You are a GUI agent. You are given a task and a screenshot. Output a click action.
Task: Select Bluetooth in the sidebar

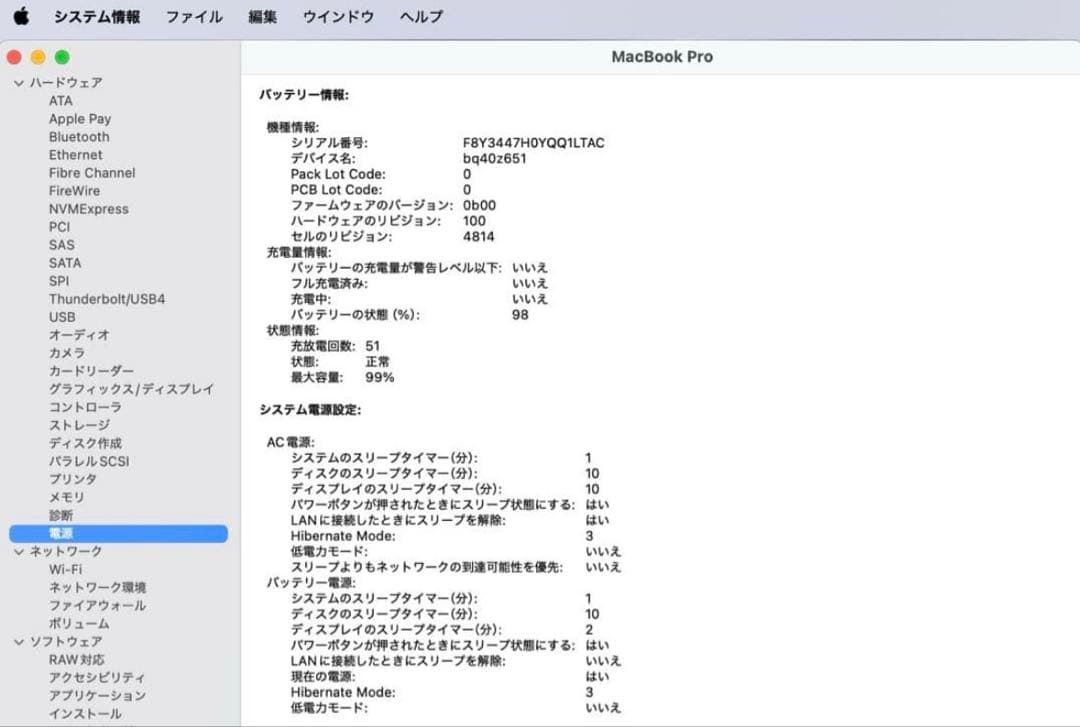pyautogui.click(x=78, y=136)
